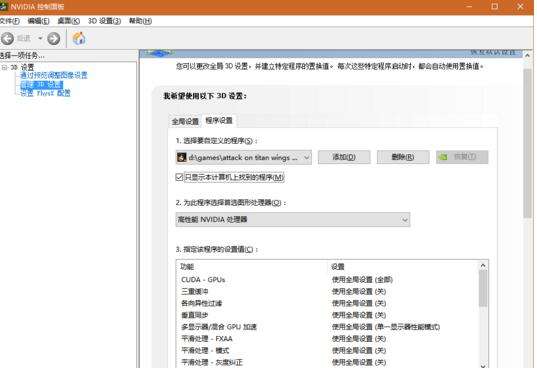Viewport: 537px width, 368px height.
Task: Click the 删除(R) button
Action: 403,157
